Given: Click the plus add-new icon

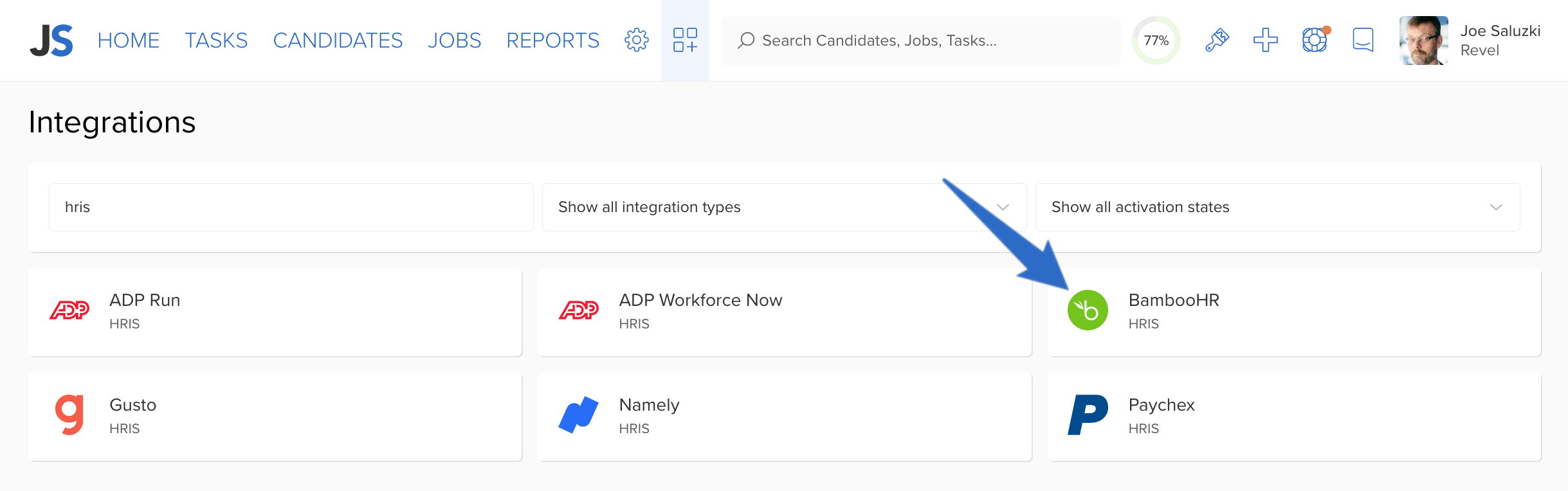Looking at the screenshot, I should (1265, 40).
